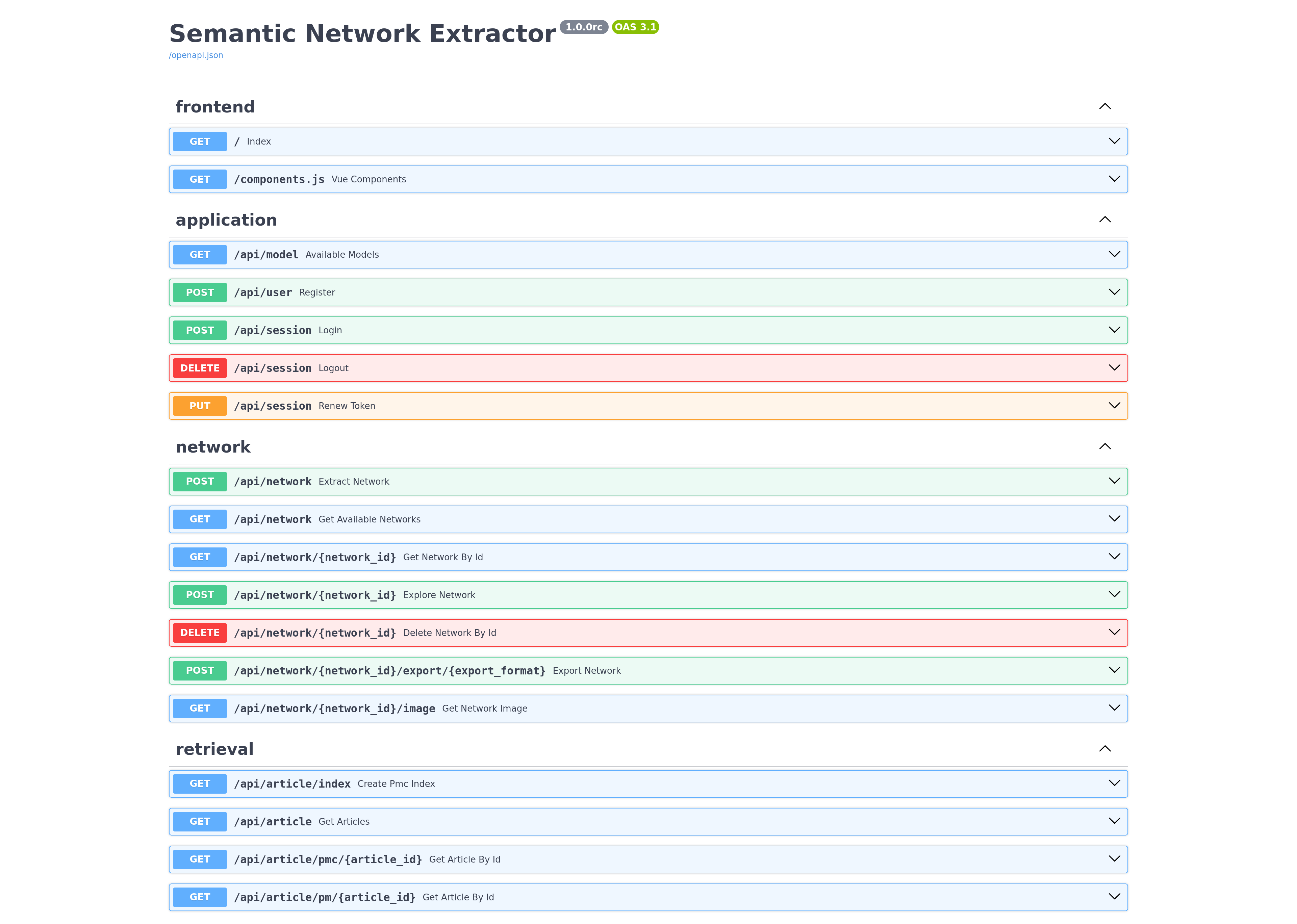Screen dimensions: 1297x924
Task: Expand the Get Network Image chevron
Action: pos(1114,708)
